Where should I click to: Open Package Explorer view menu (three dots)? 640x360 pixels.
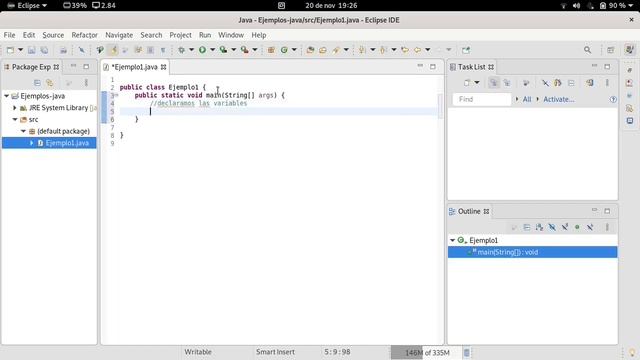pyautogui.click(x=86, y=83)
